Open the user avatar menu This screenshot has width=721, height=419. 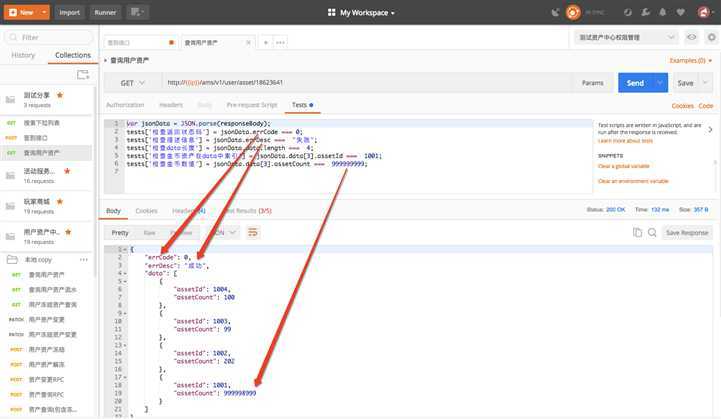704,12
